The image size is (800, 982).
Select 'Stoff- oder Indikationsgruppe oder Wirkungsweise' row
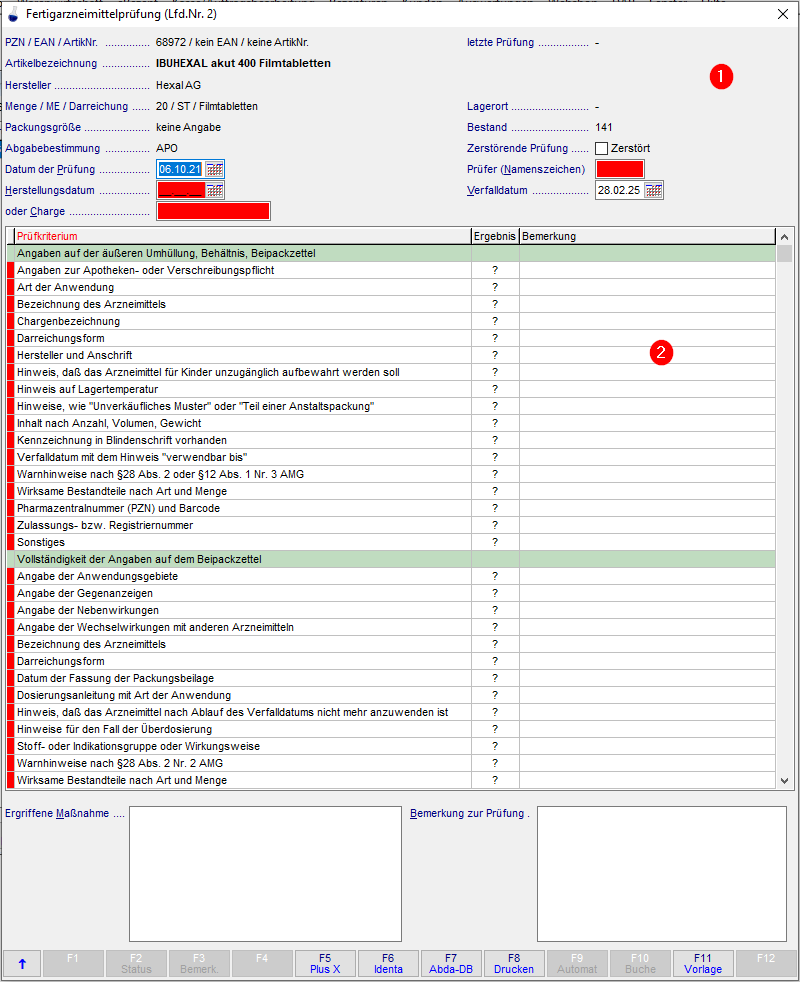point(391,747)
